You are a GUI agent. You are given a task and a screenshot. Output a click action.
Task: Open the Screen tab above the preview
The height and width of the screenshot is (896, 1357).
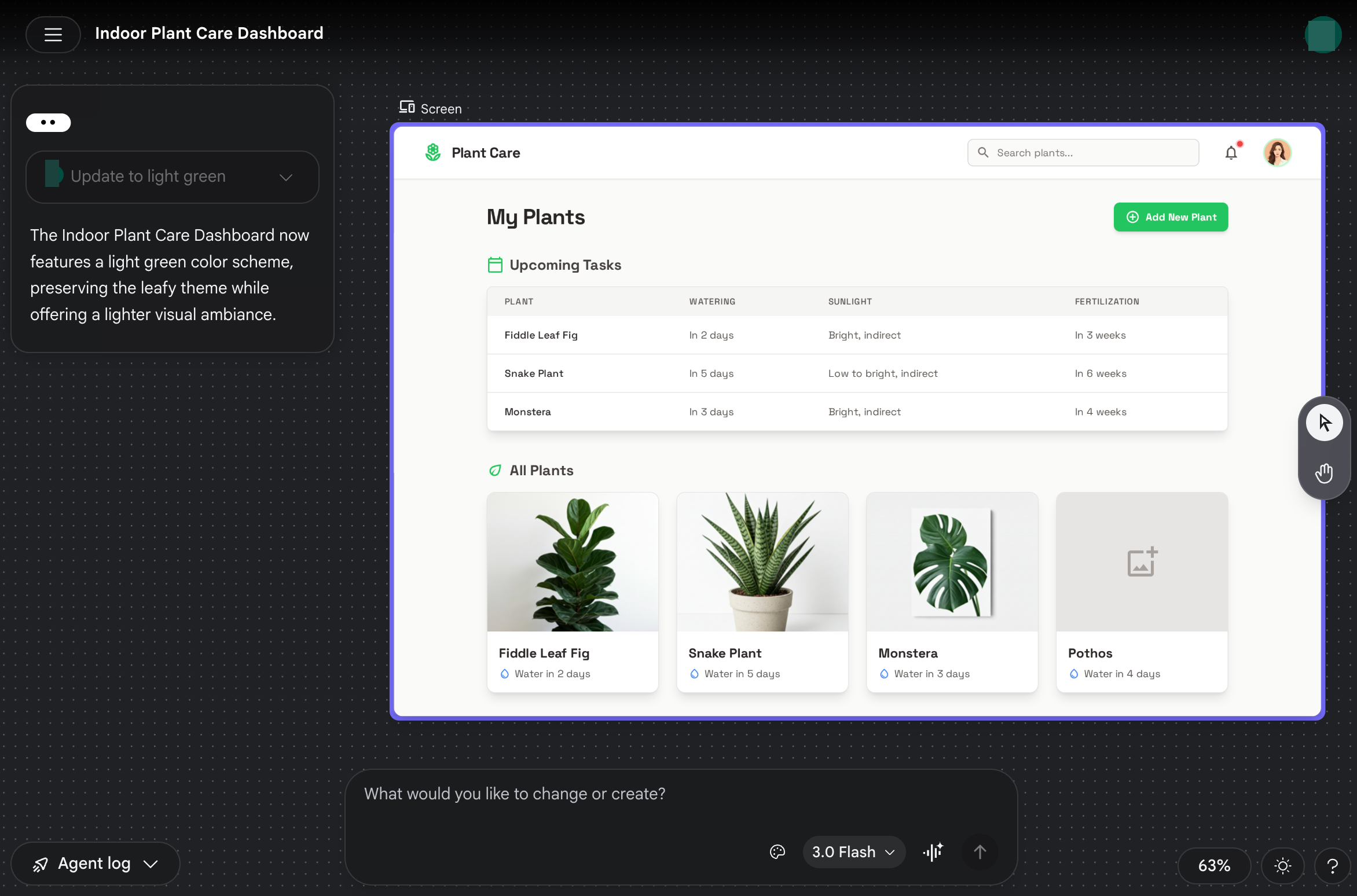pyautogui.click(x=430, y=108)
